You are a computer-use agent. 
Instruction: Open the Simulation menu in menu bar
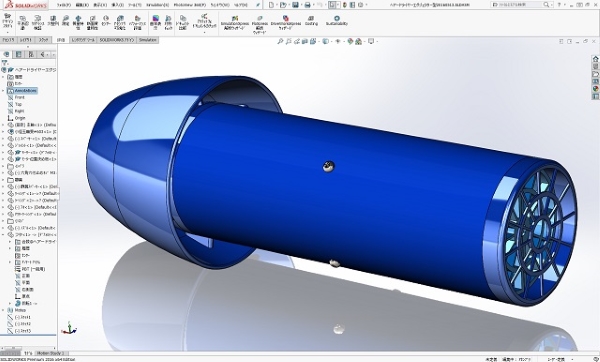(x=157, y=5)
